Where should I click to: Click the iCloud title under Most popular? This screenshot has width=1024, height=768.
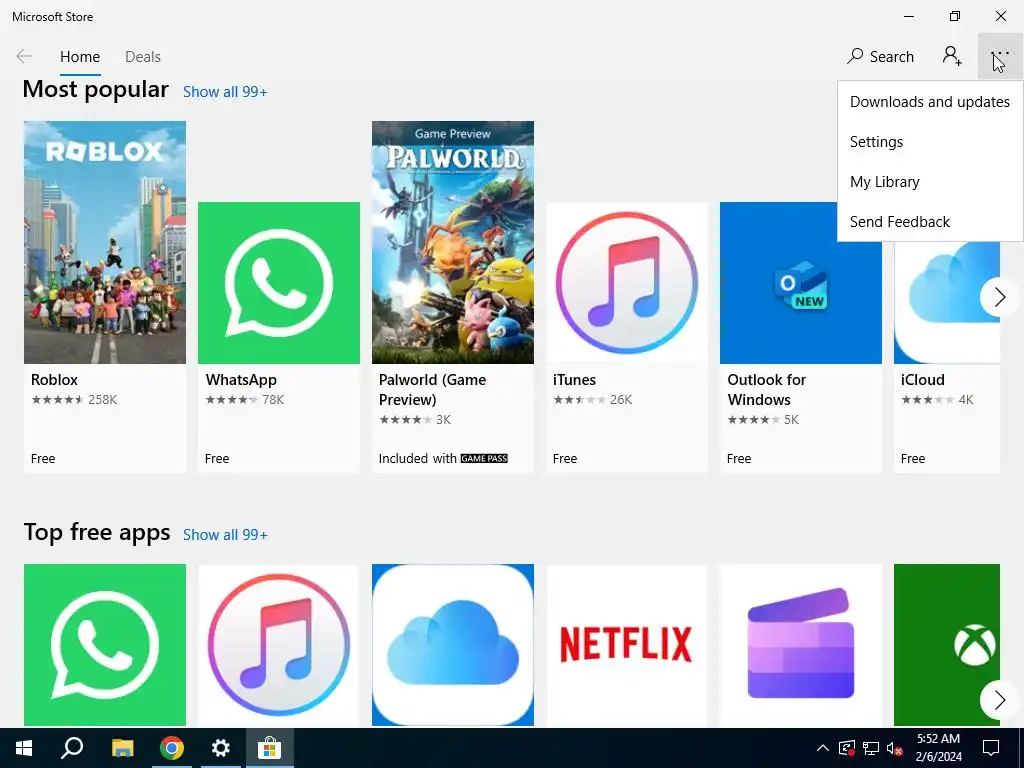922,379
